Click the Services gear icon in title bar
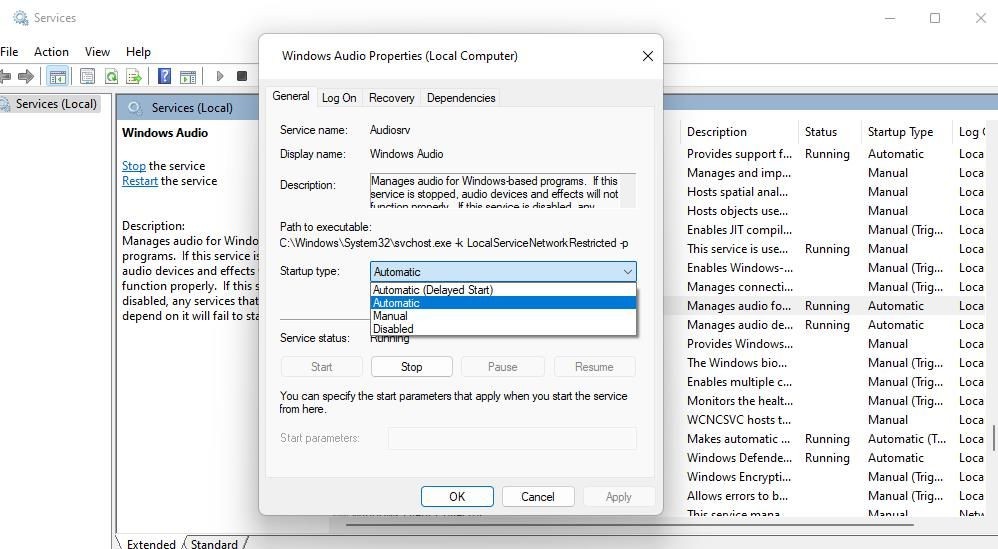998x549 pixels. point(20,18)
